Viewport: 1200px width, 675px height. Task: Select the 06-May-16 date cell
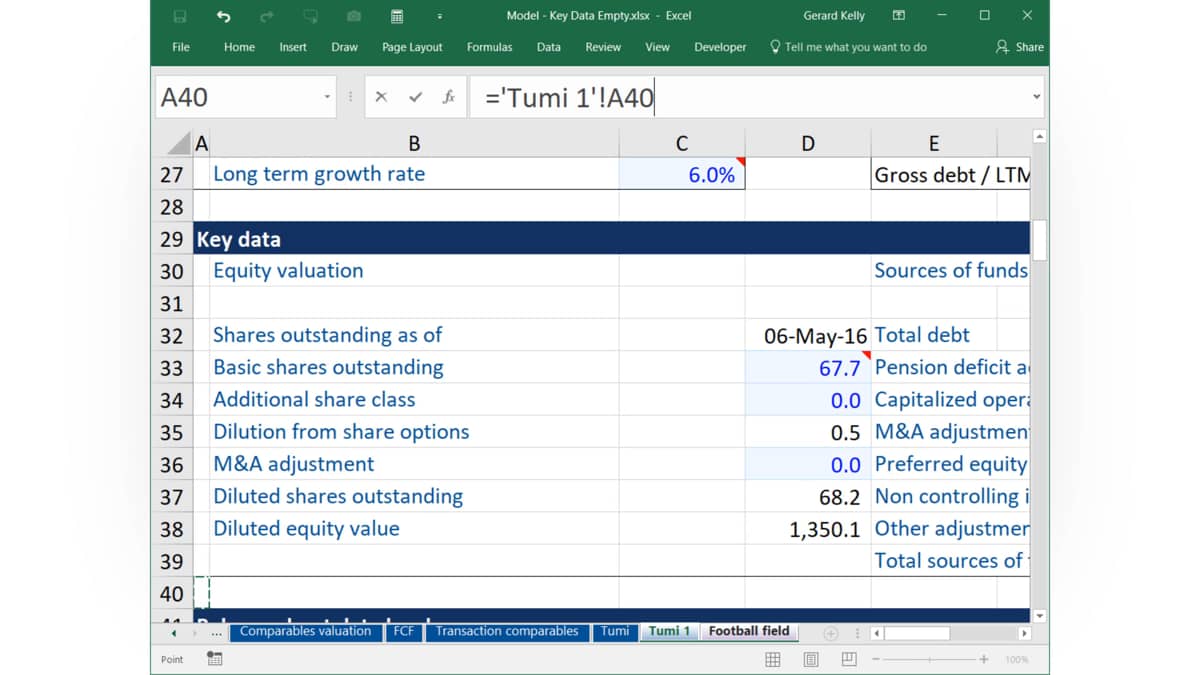(x=808, y=335)
